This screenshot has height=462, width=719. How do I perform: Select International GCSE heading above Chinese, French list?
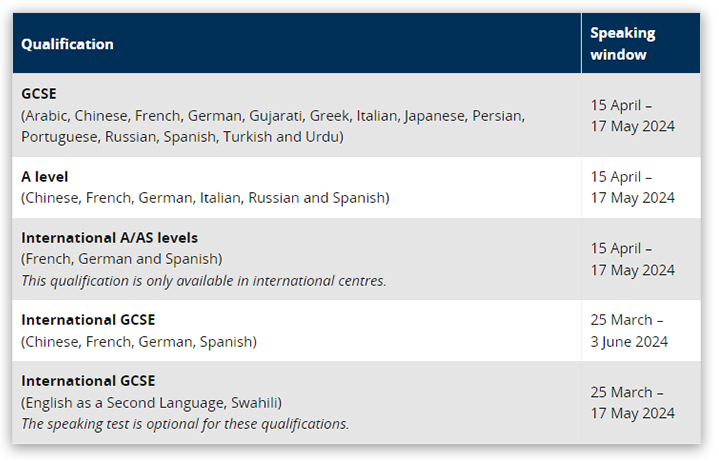click(88, 320)
